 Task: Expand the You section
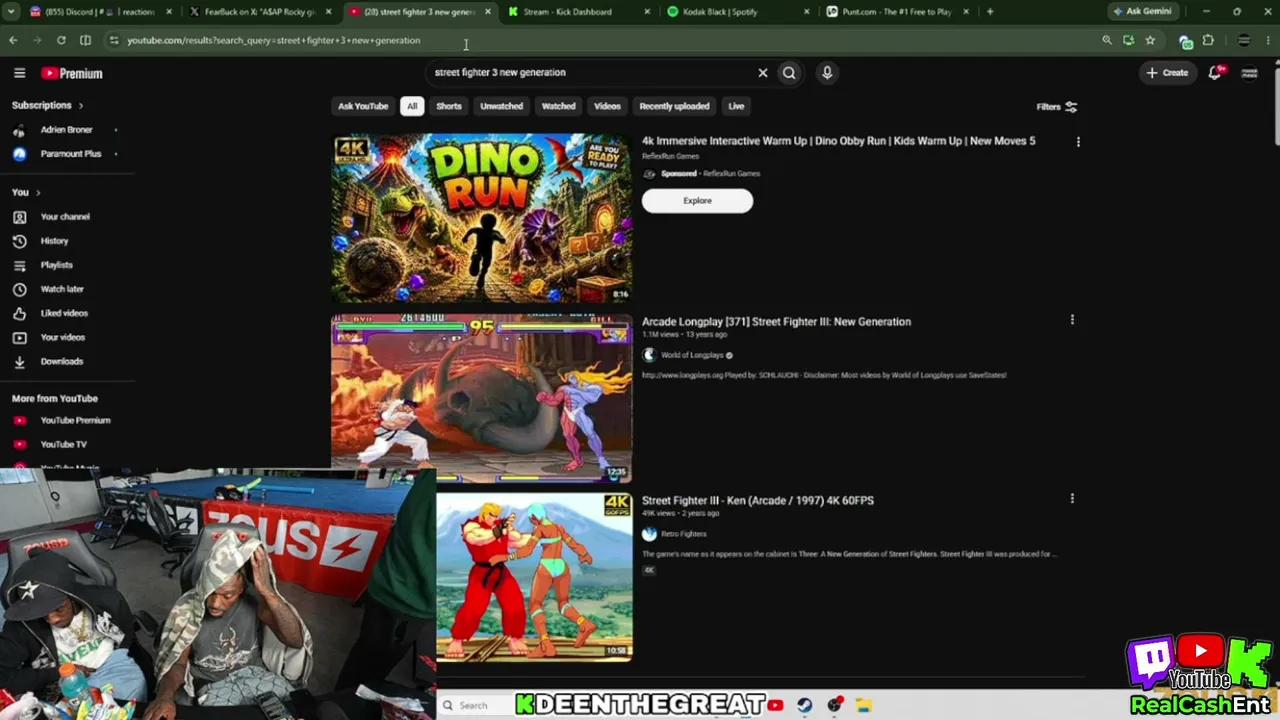point(26,192)
